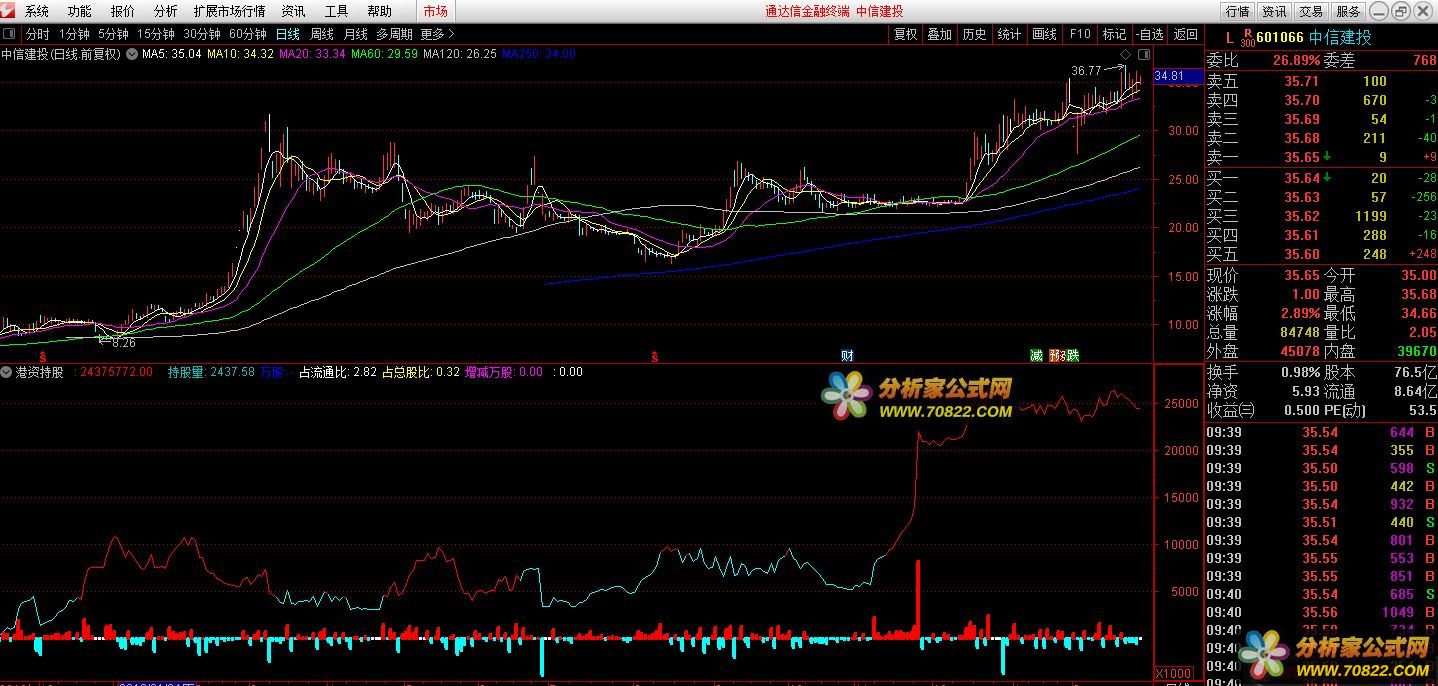Click the 行情 button at top right
The width and height of the screenshot is (1438, 686).
(1238, 12)
